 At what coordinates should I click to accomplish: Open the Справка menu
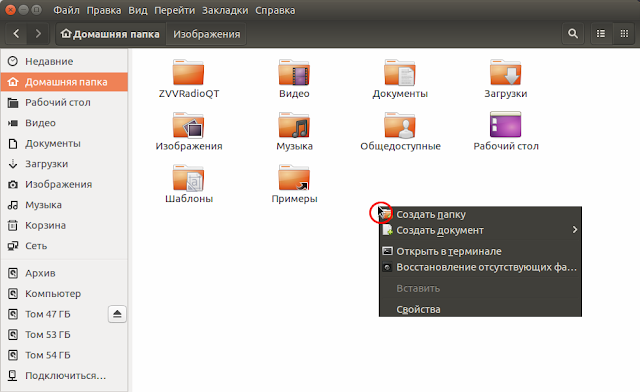point(275,10)
